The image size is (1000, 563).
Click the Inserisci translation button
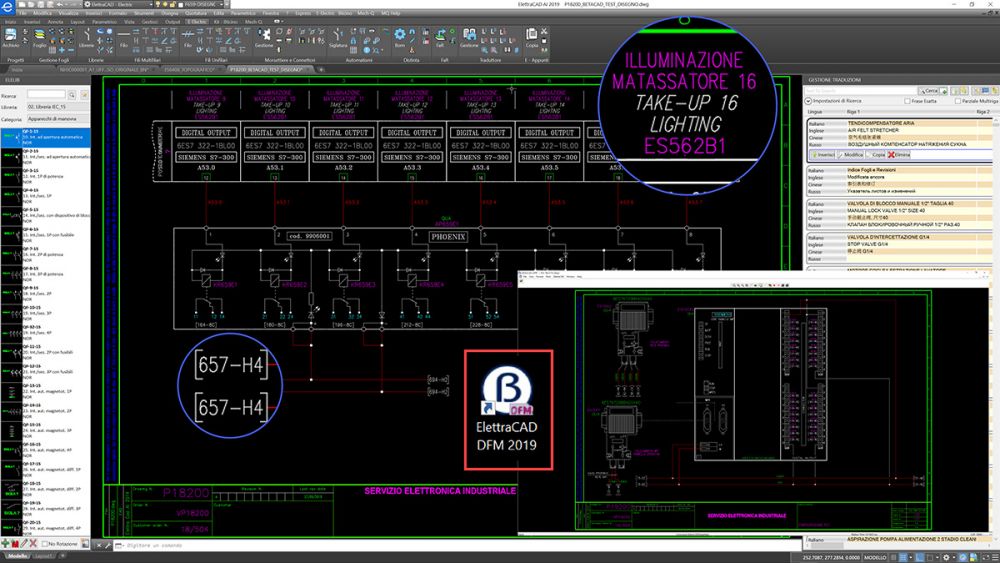click(823, 155)
